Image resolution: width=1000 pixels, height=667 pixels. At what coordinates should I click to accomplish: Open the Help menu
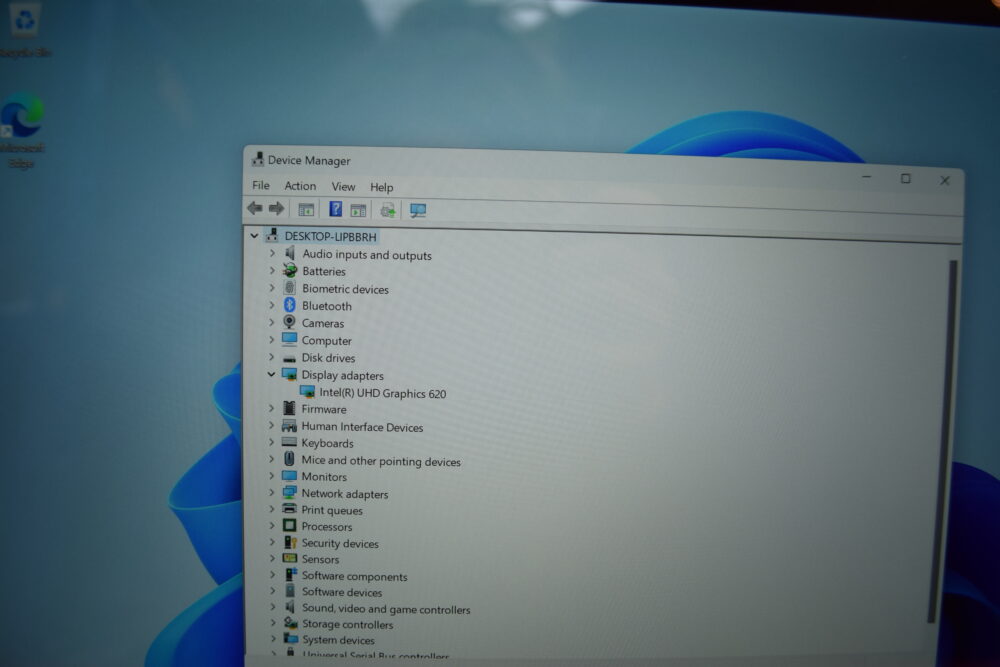(x=381, y=187)
